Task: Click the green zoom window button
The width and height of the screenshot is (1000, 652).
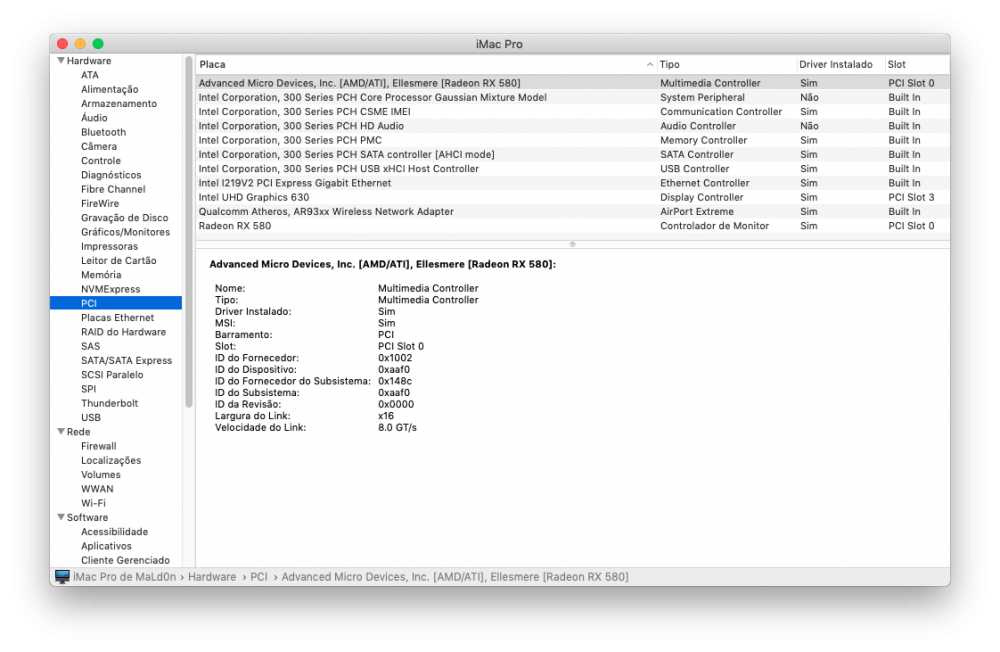Action: tap(98, 43)
